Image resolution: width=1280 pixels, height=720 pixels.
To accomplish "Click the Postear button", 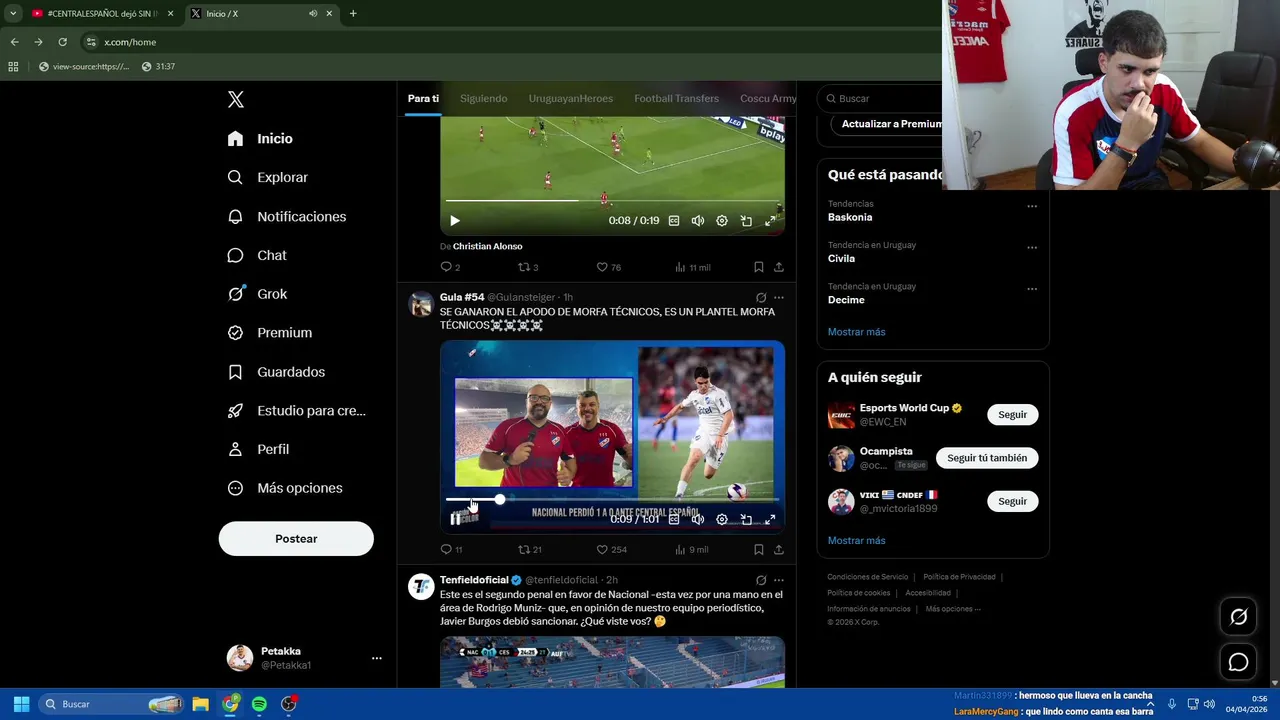I will tap(296, 539).
